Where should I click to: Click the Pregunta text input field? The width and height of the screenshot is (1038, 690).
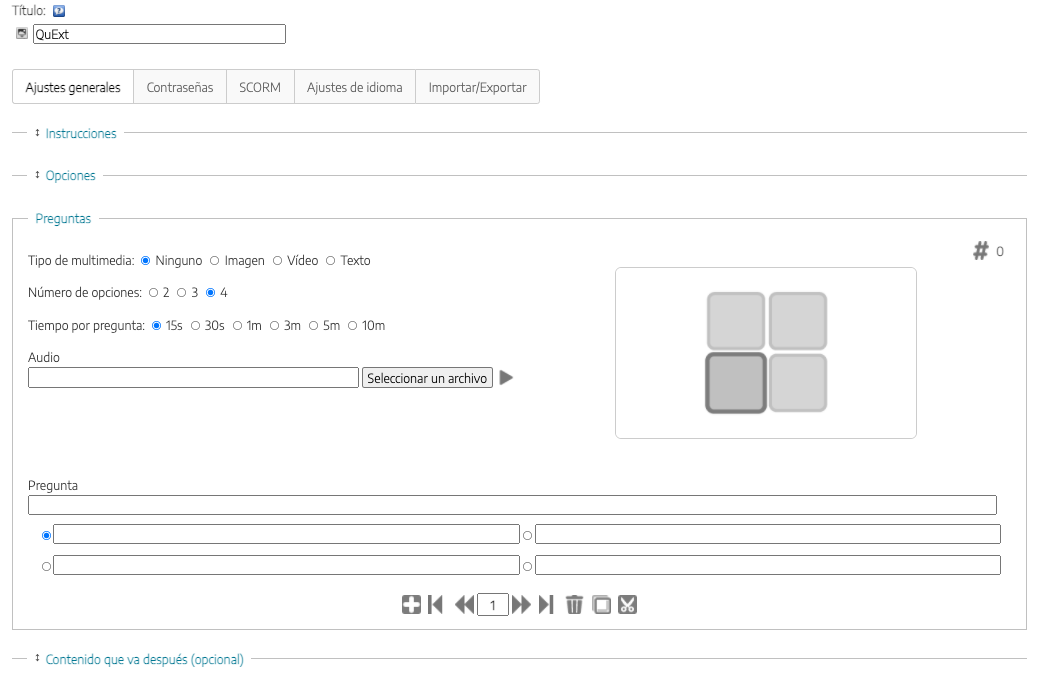point(512,505)
